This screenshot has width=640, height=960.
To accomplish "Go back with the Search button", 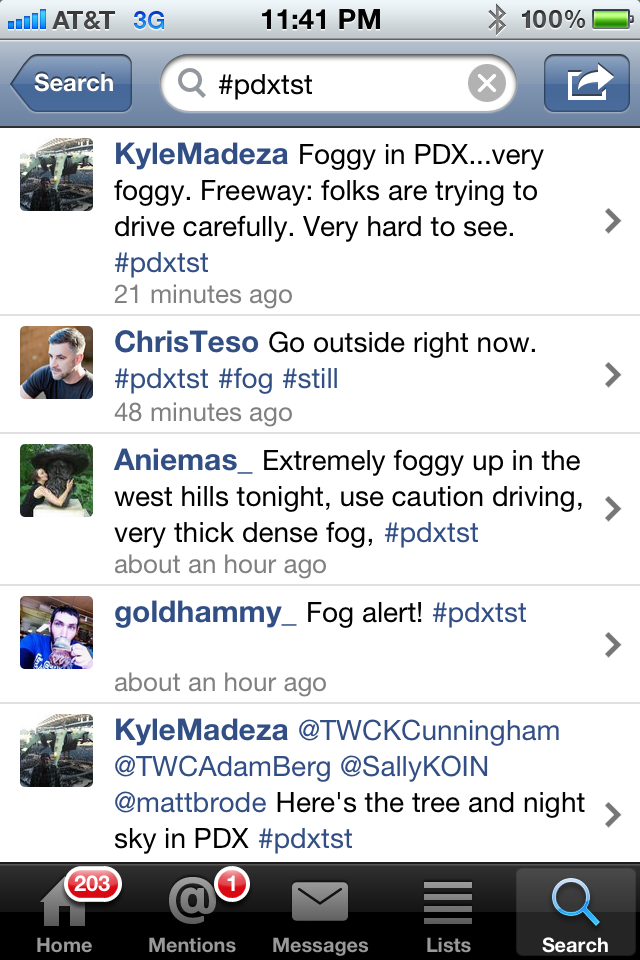I will point(72,84).
